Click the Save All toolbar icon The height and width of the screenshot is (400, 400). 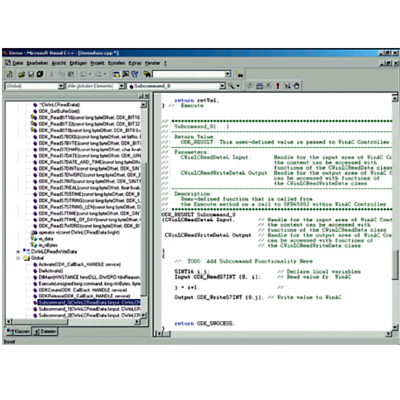[40, 74]
